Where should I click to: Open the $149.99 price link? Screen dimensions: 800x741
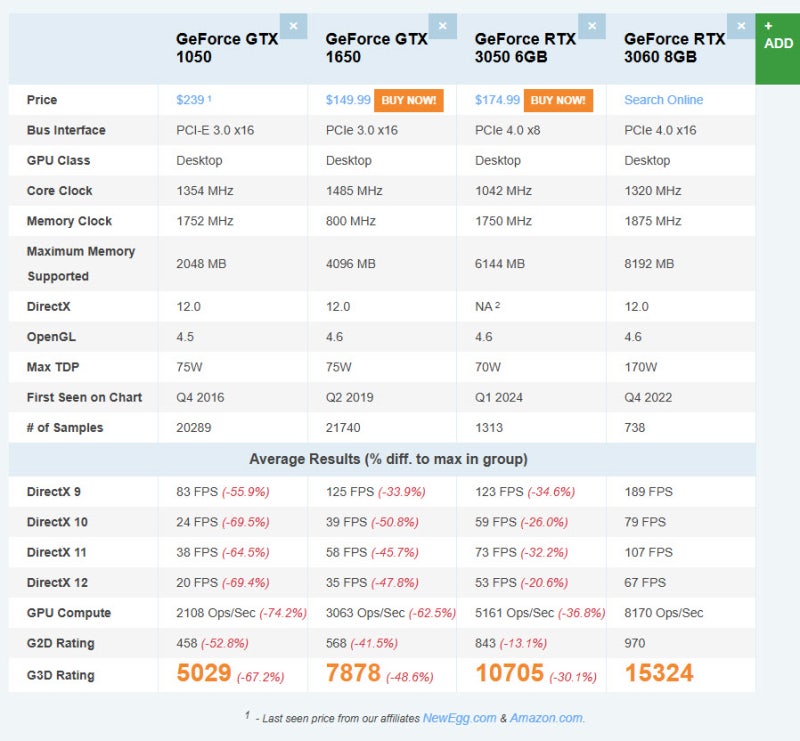click(x=348, y=100)
